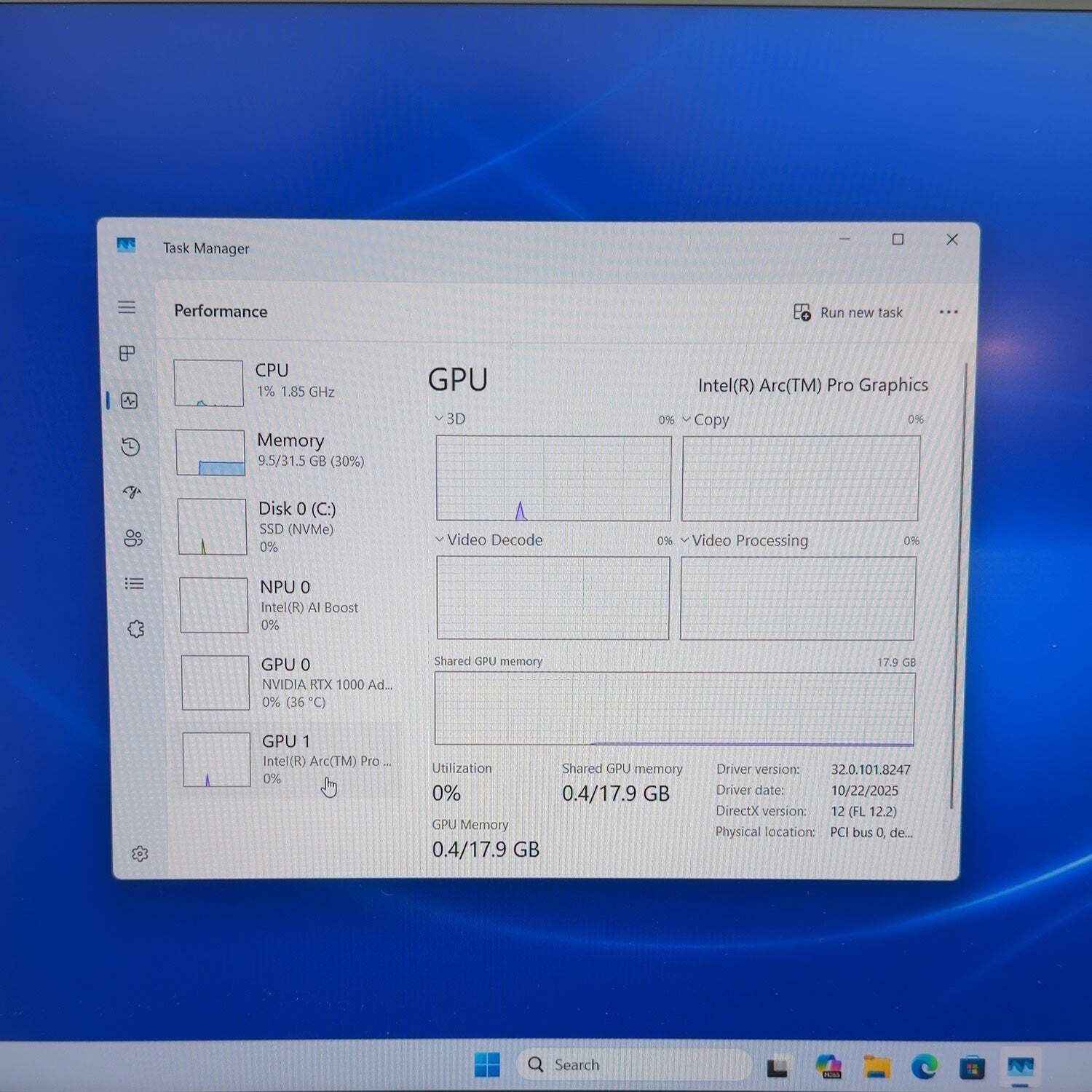
Task: Open the Video Processing engine dropdown
Action: [x=744, y=541]
